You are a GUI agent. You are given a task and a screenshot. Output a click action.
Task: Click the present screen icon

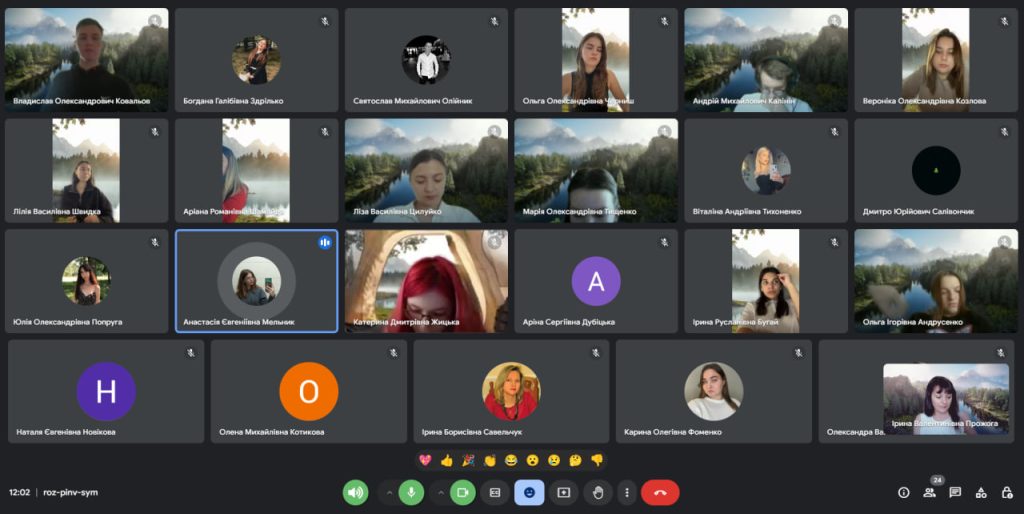coord(564,492)
